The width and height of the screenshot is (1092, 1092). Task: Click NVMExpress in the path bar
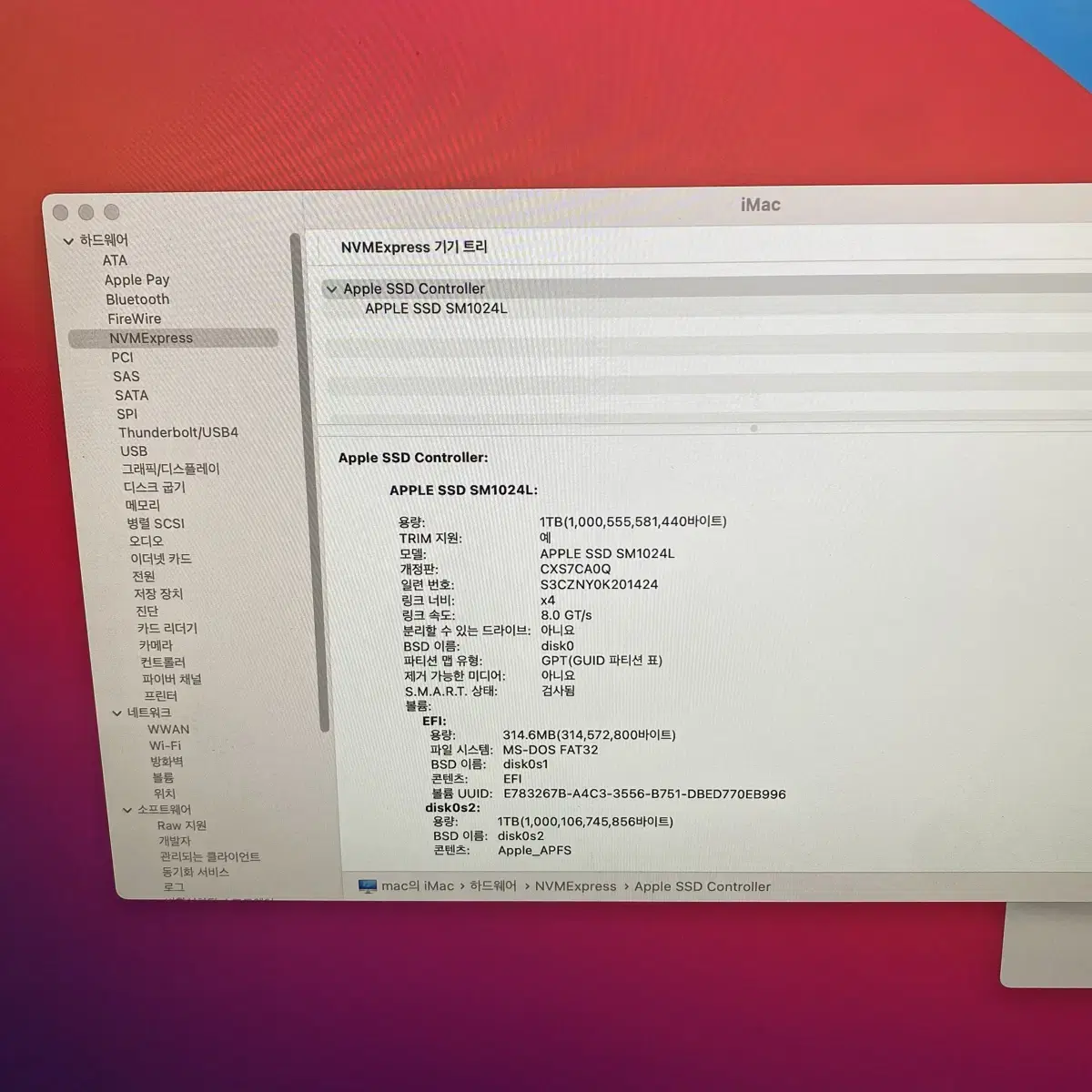pos(575,886)
